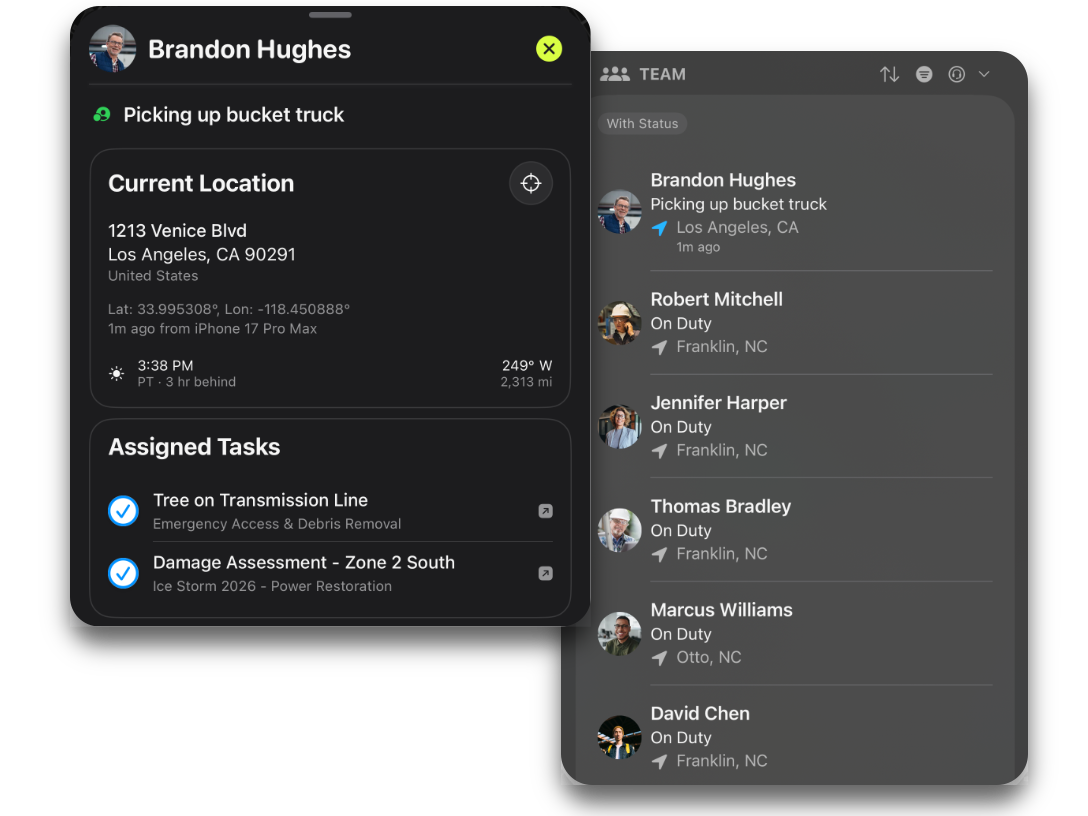The height and width of the screenshot is (816, 1088).
Task: Expand the chevron dropdown in the TEAM toolbar
Action: coord(984,73)
